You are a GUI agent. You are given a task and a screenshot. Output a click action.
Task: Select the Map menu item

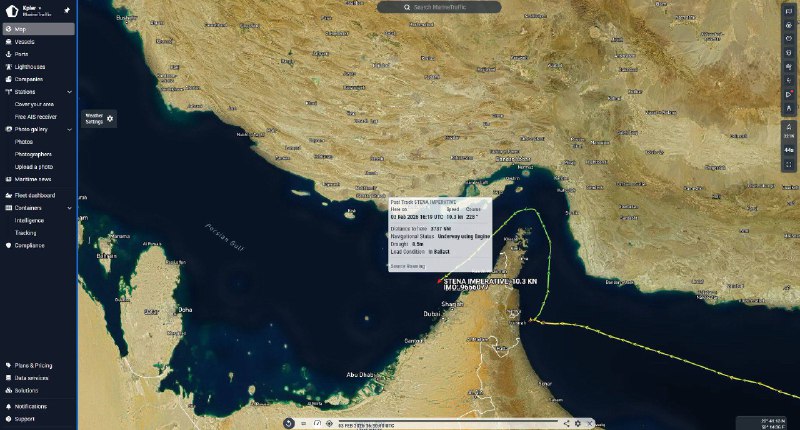coord(20,29)
